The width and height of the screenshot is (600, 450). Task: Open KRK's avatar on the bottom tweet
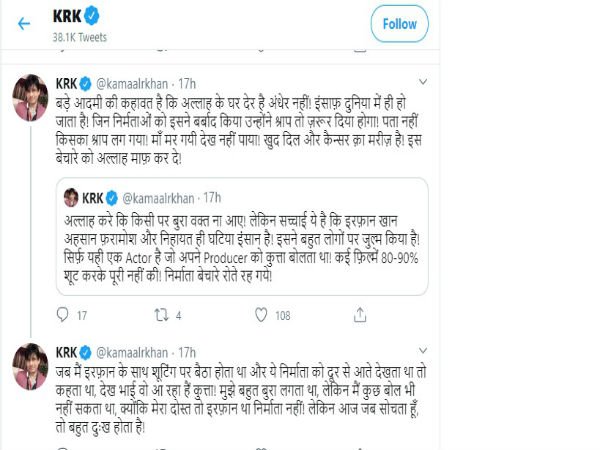click(27, 365)
